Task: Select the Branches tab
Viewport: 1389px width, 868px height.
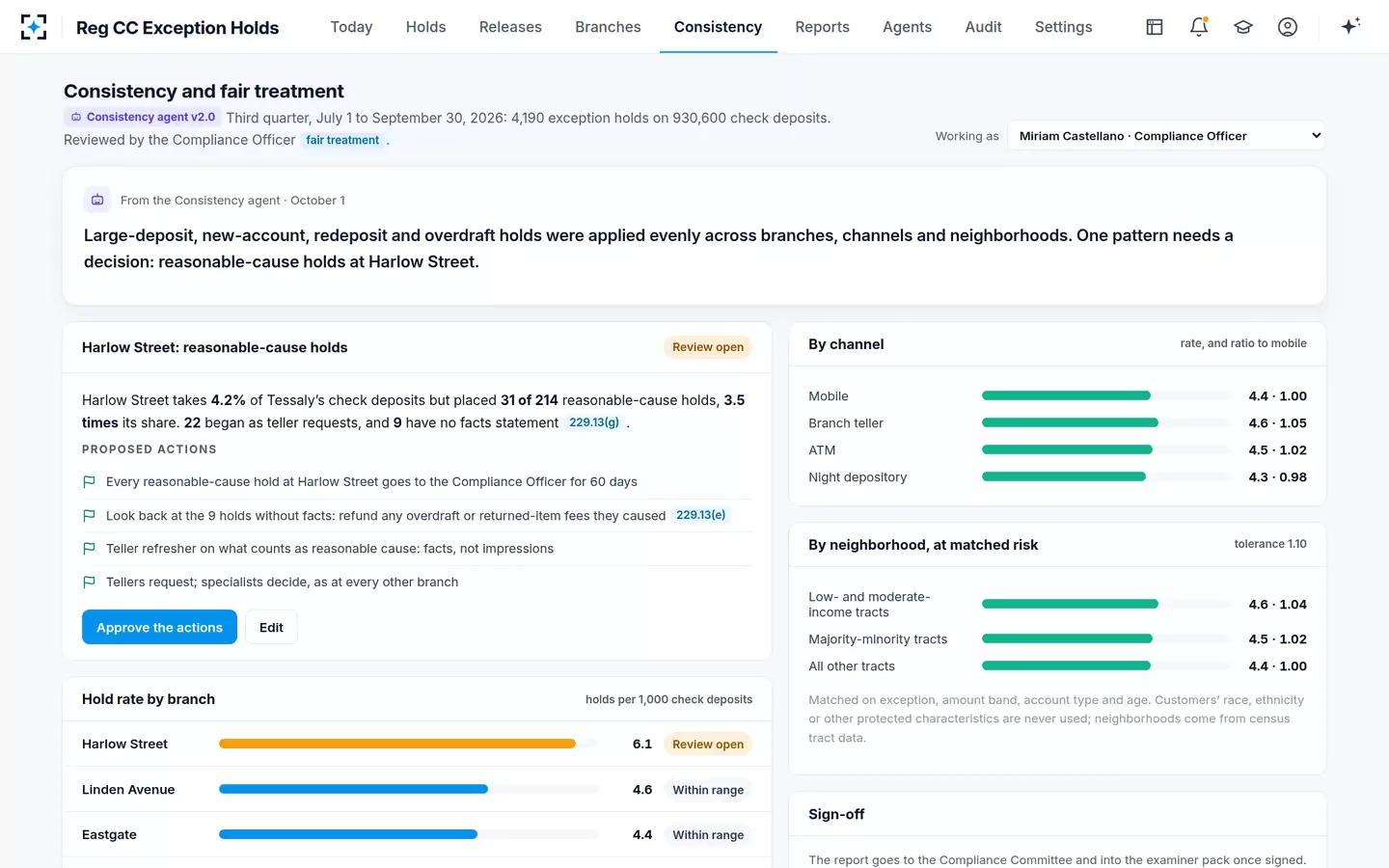Action: (x=608, y=27)
